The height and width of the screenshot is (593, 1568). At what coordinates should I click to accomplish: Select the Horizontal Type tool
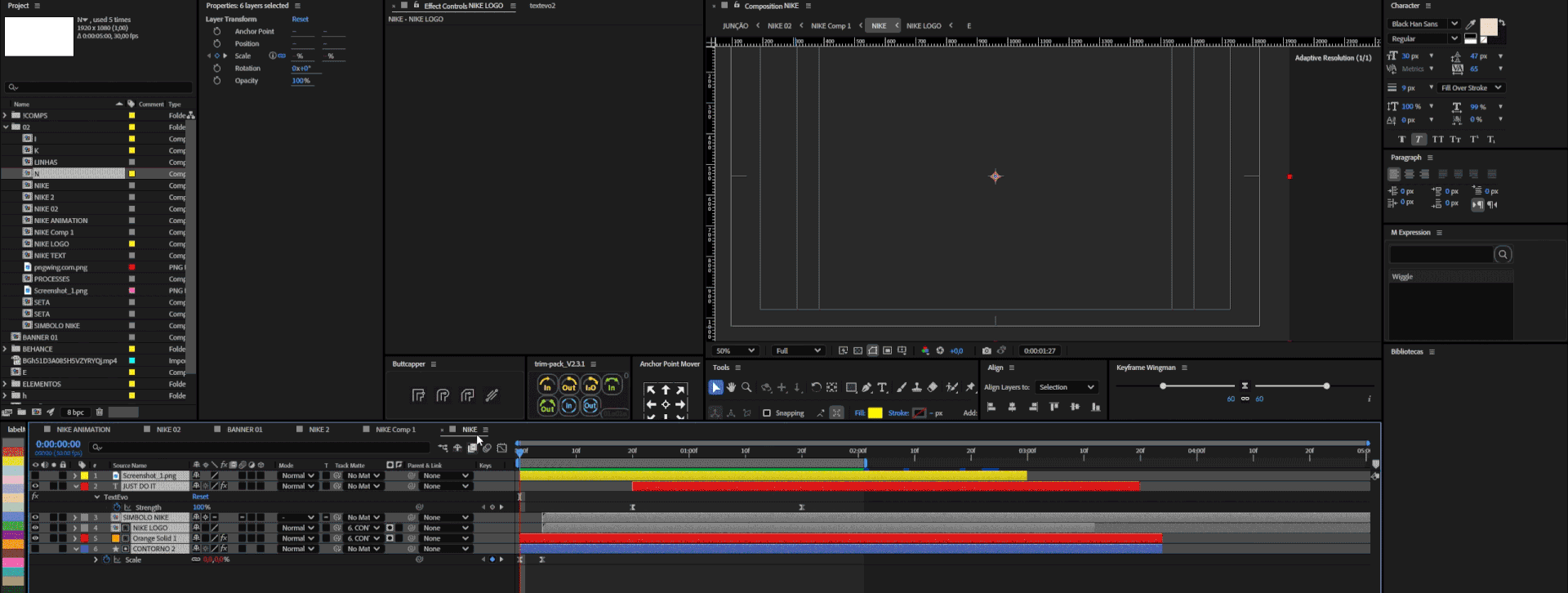click(882, 387)
